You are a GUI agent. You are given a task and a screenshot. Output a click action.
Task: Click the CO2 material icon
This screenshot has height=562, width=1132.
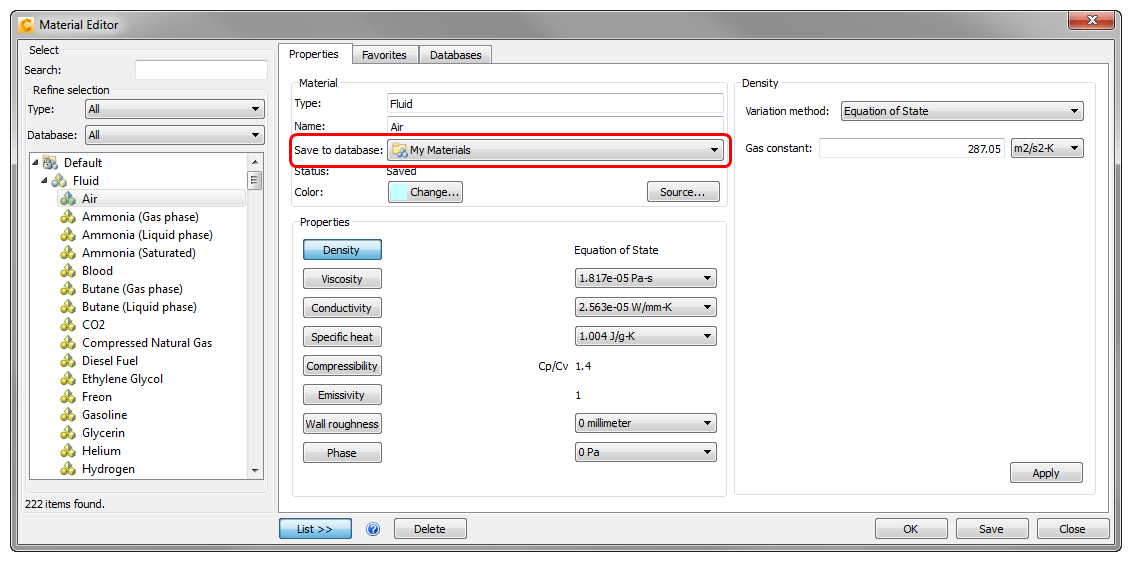coord(68,325)
